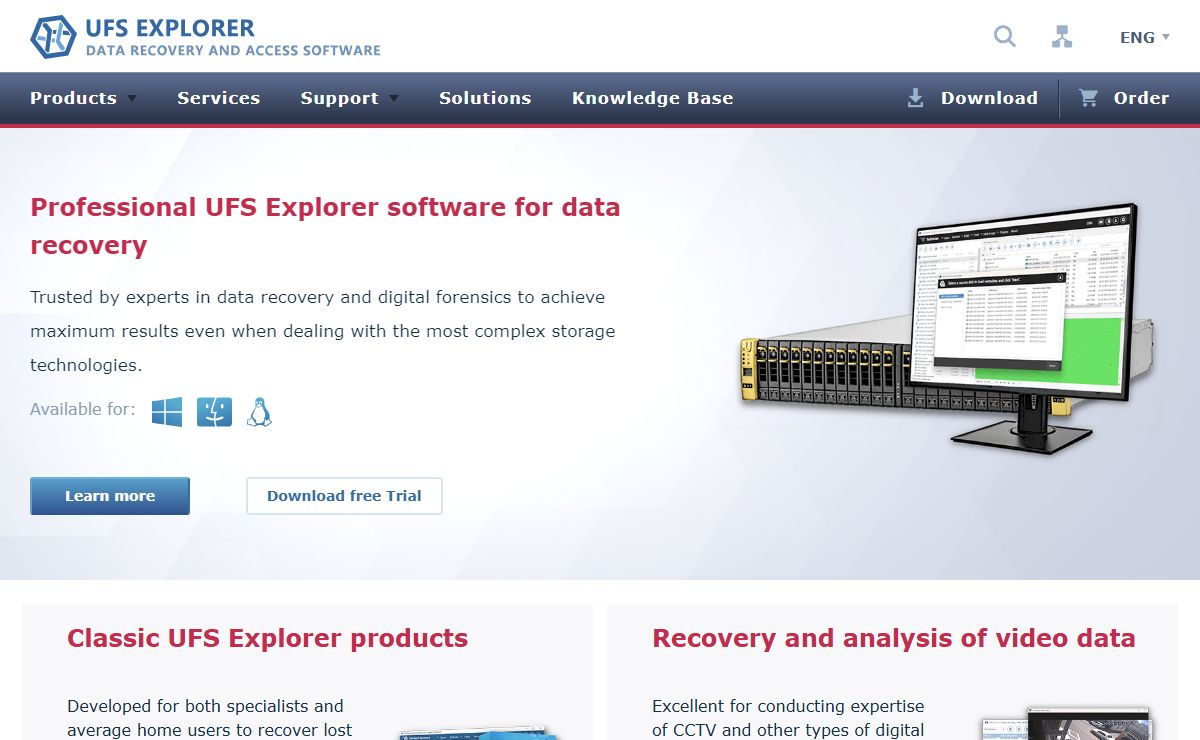
Task: Open the Order page link
Action: pos(1141,98)
